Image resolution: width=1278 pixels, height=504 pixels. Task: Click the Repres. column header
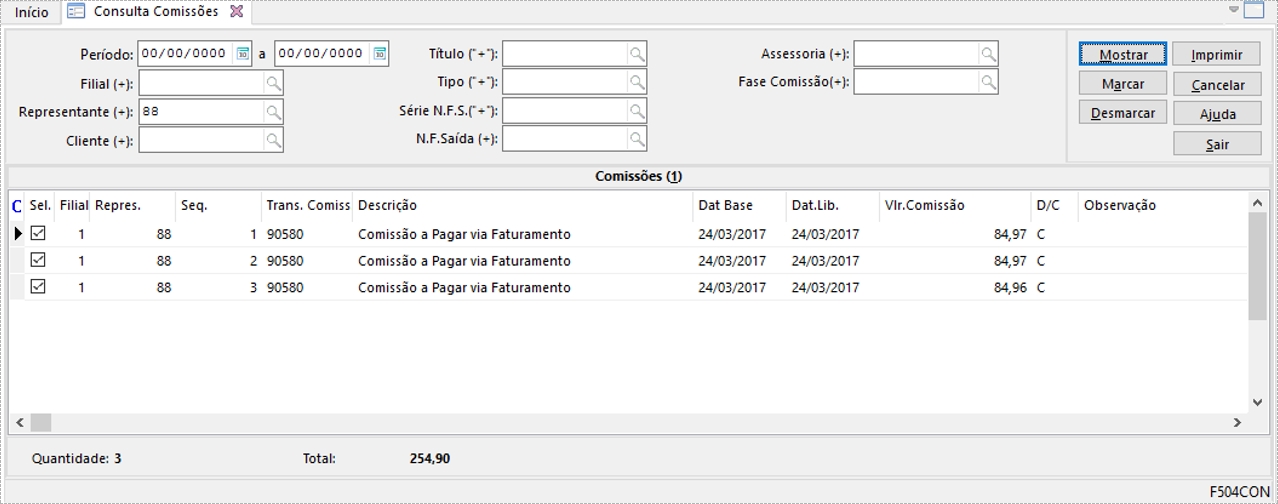[x=132, y=206]
